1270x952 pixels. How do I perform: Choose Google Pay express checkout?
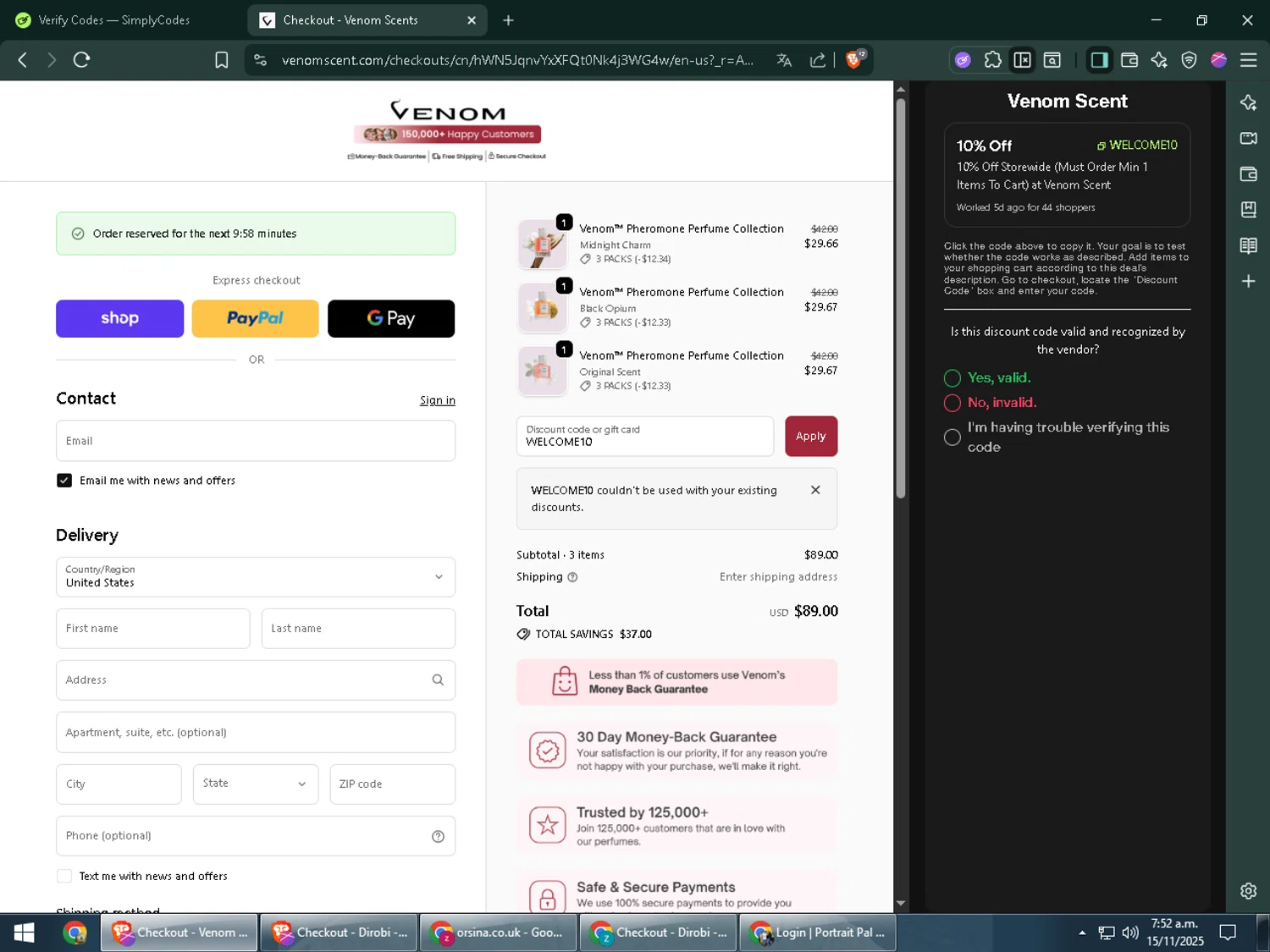pos(391,318)
